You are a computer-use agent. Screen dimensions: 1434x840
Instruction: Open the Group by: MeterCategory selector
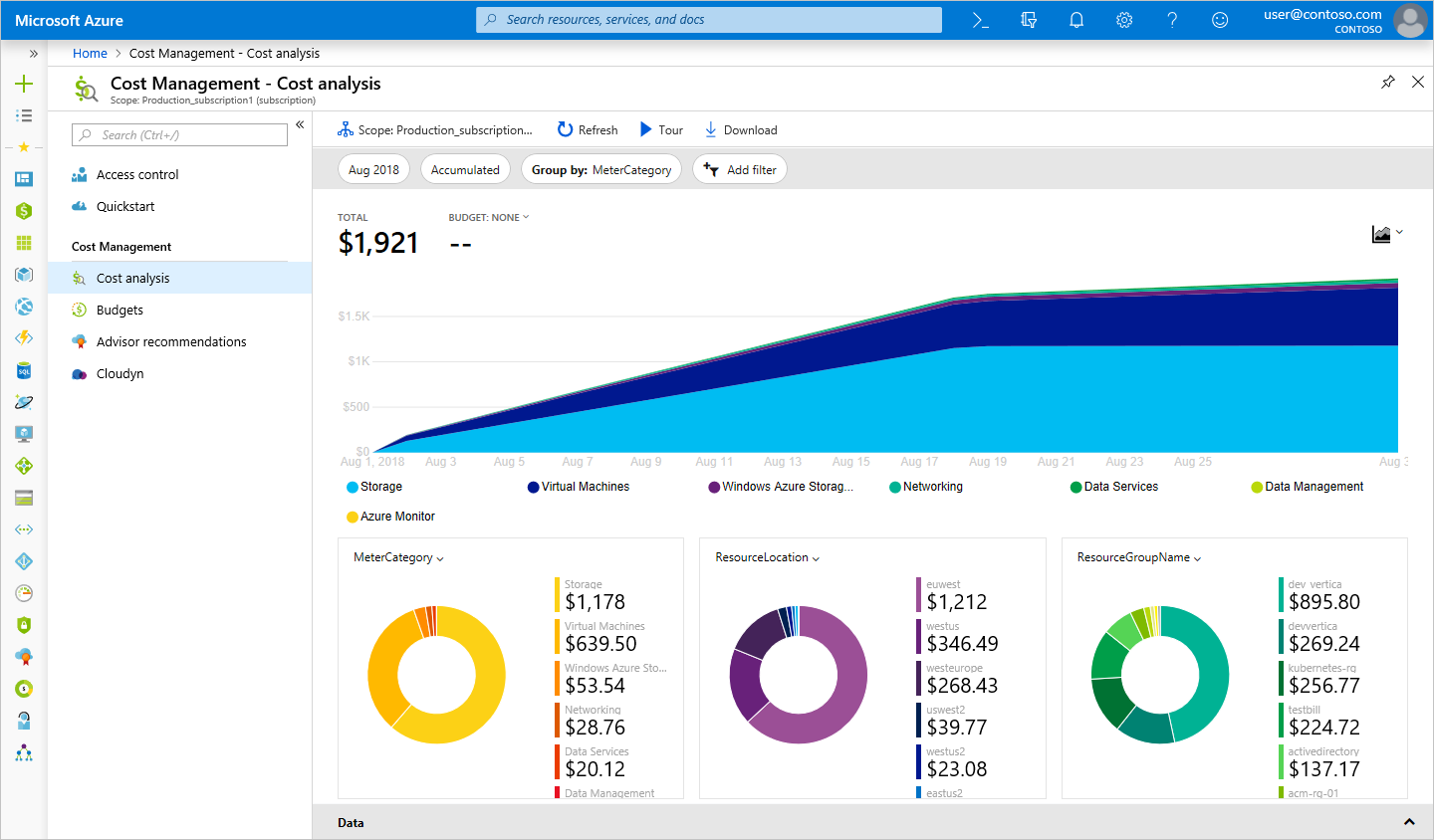coord(601,170)
